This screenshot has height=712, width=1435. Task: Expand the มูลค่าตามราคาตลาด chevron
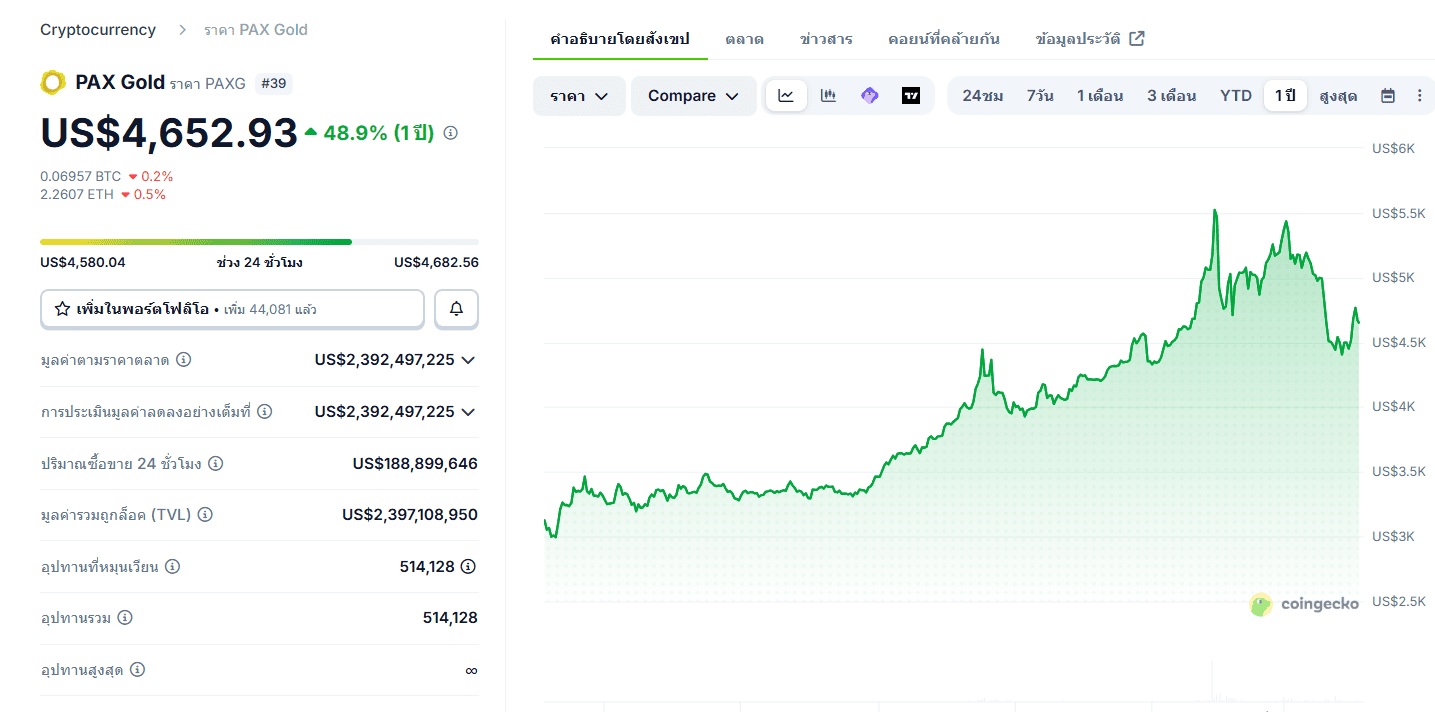point(468,360)
